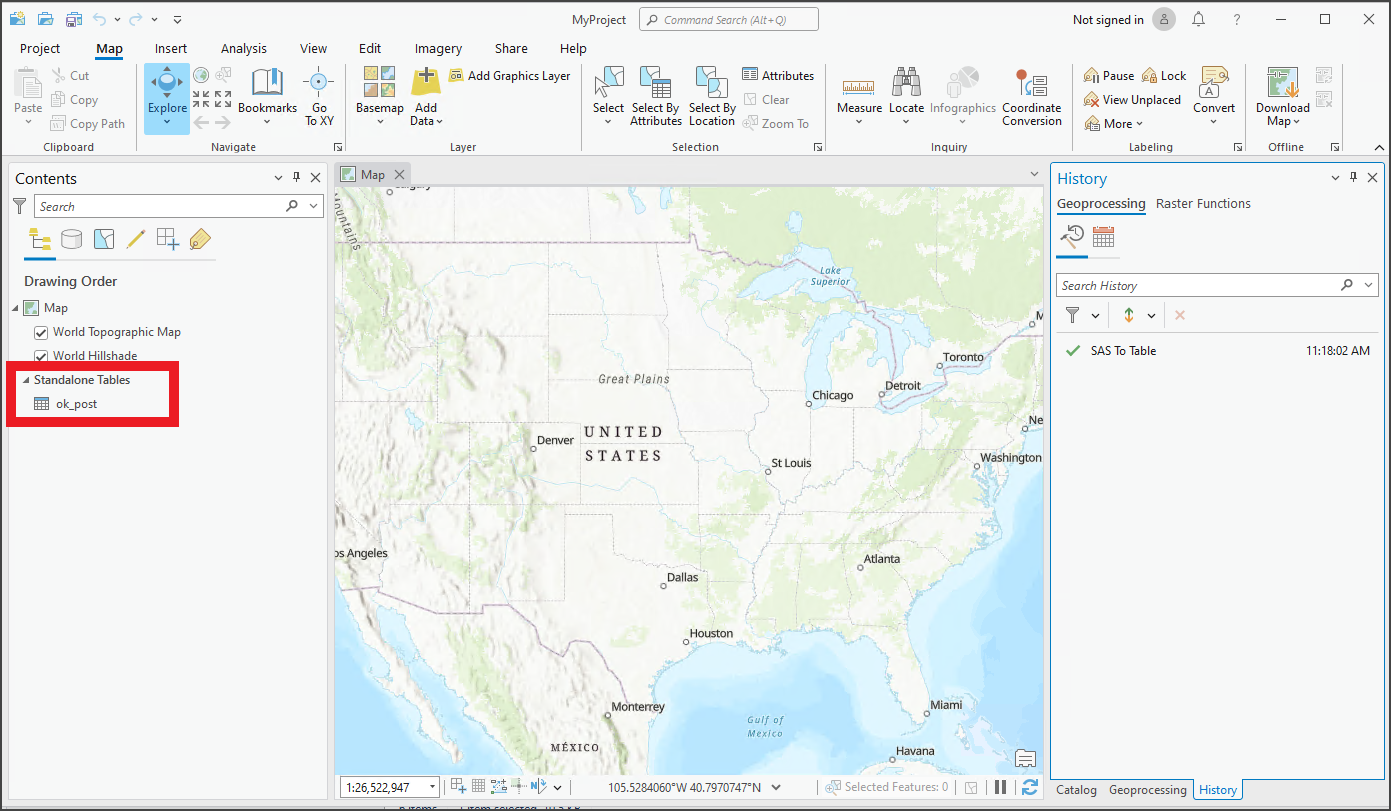This screenshot has width=1391, height=811.
Task: Collapse the Standalone Tables group
Action: click(x=25, y=380)
